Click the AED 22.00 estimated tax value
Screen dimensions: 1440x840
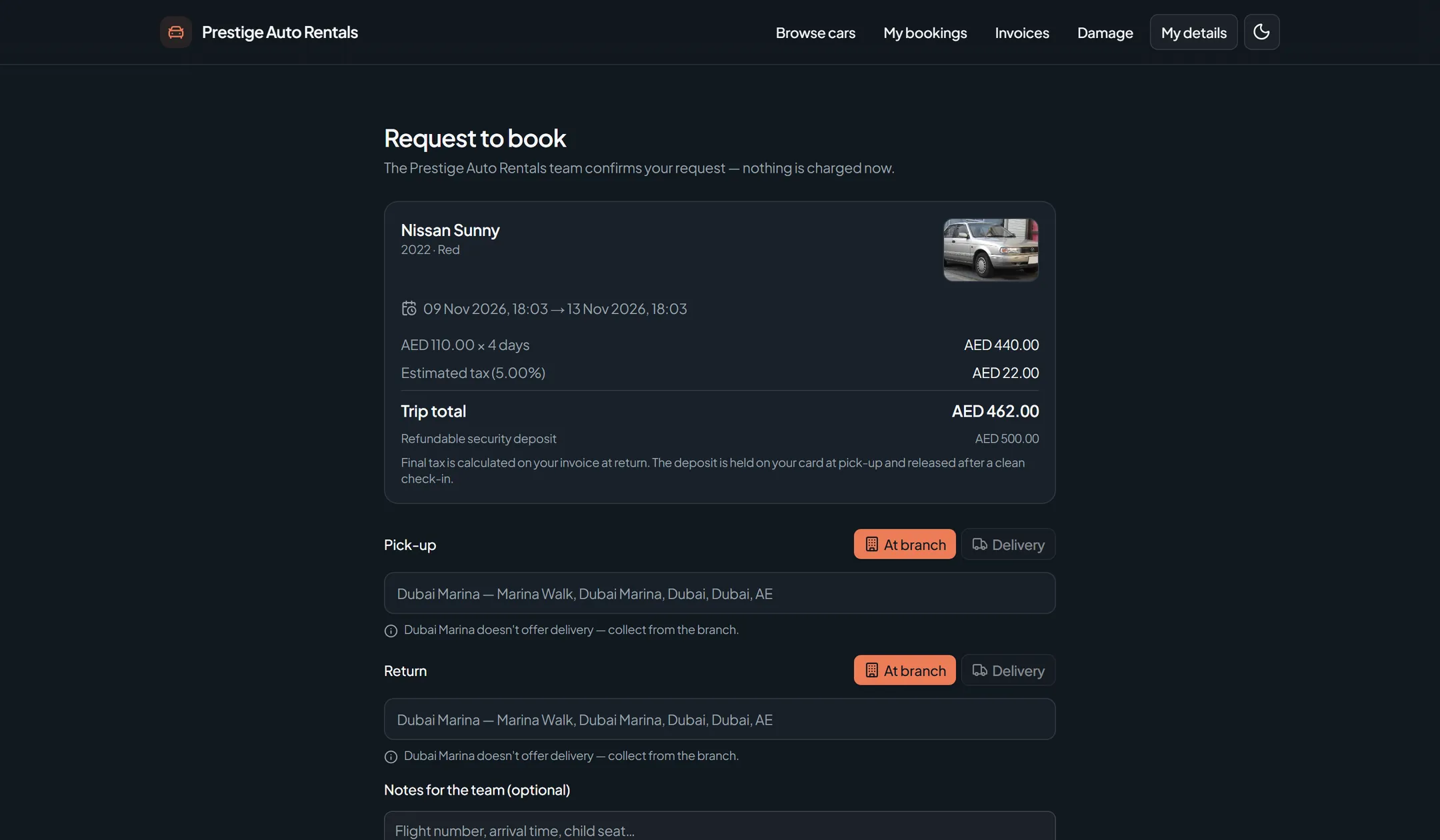(x=1005, y=373)
